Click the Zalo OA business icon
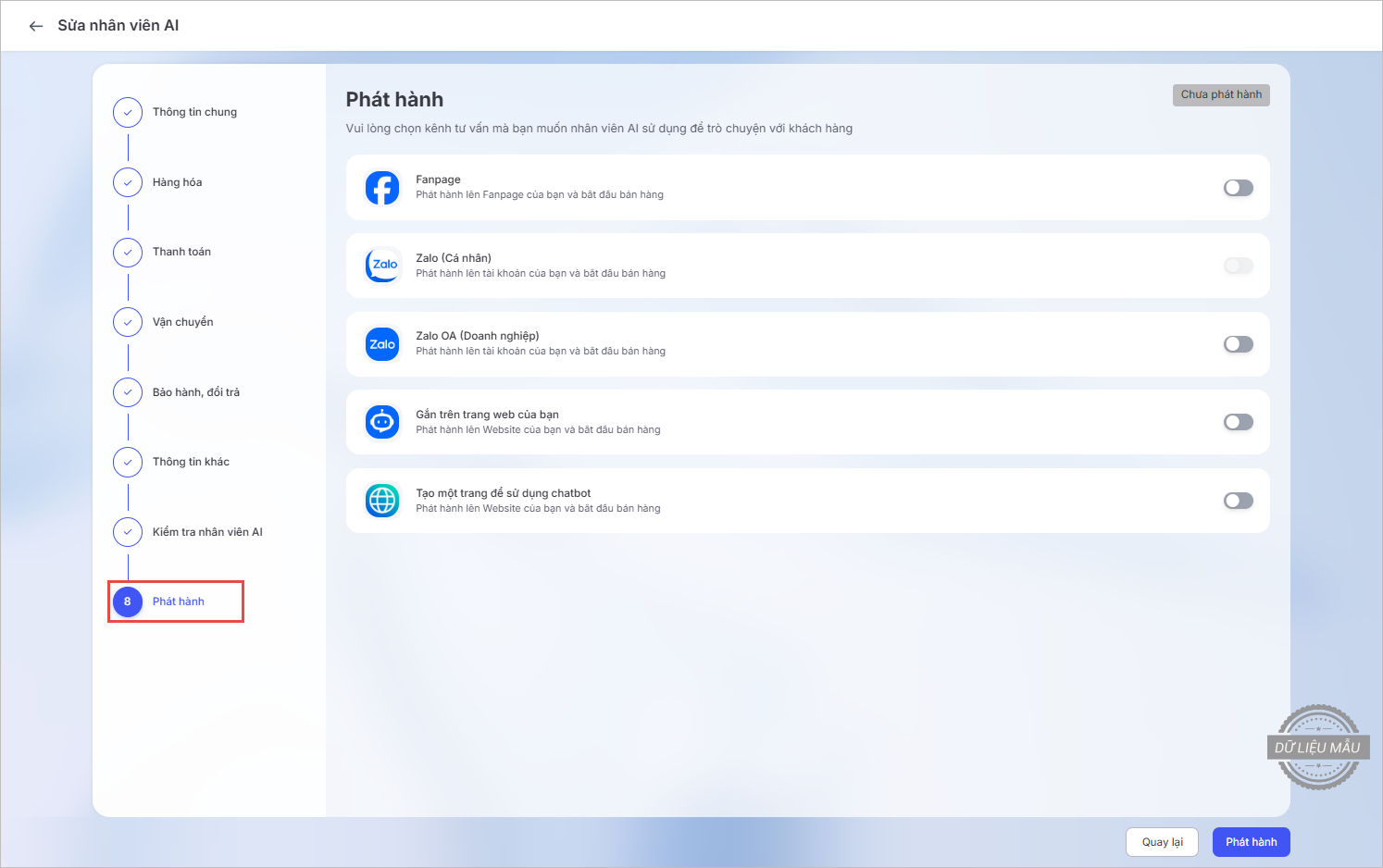1383x868 pixels. click(x=382, y=344)
